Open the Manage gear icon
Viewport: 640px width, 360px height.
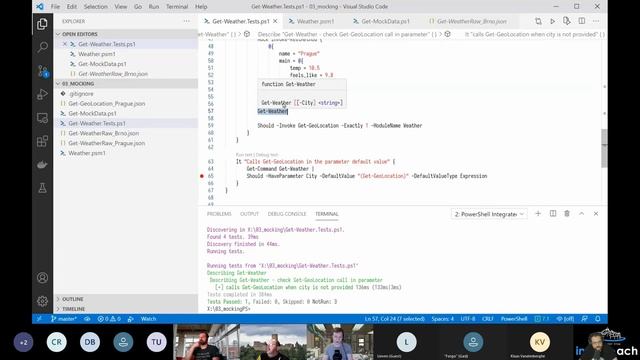42,301
